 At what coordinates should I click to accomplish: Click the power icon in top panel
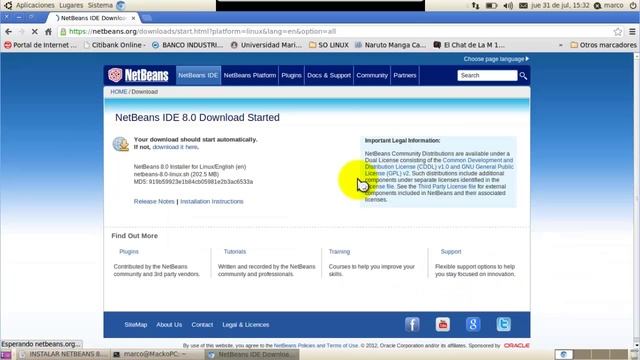[633, 5]
